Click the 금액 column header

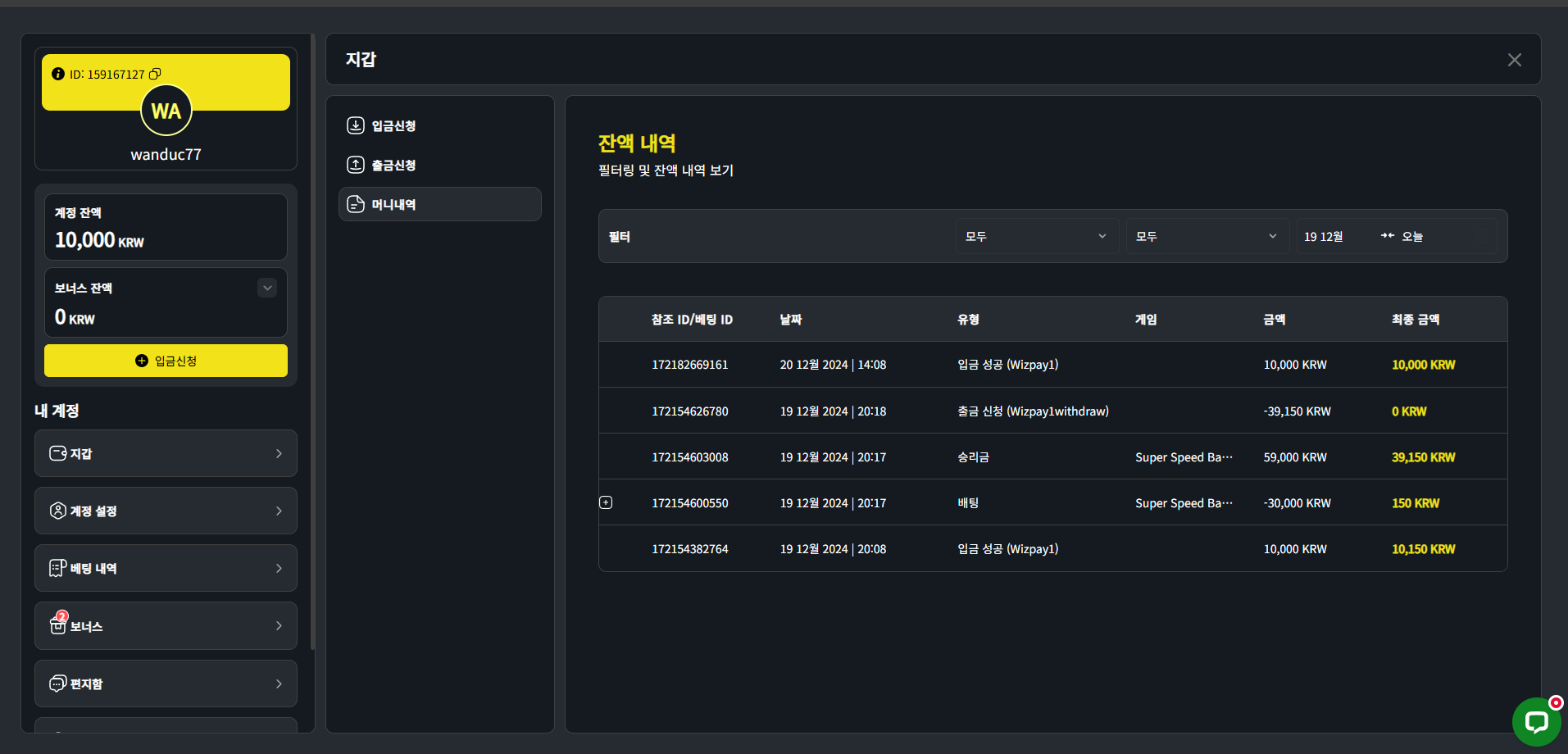pos(1275,320)
